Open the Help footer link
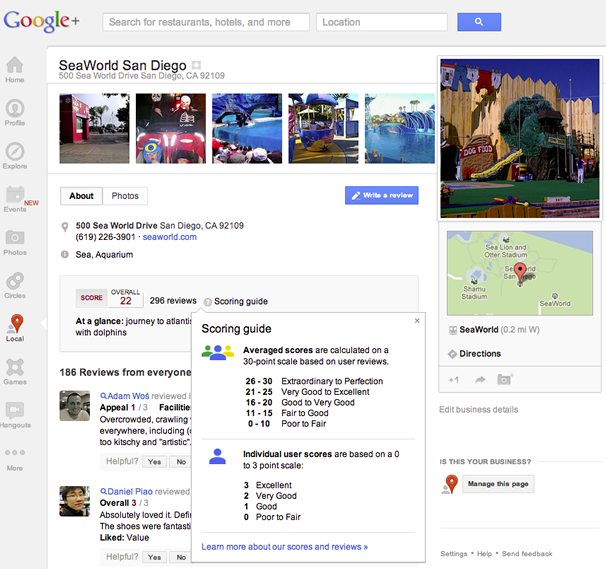606x569 pixels. click(x=484, y=554)
